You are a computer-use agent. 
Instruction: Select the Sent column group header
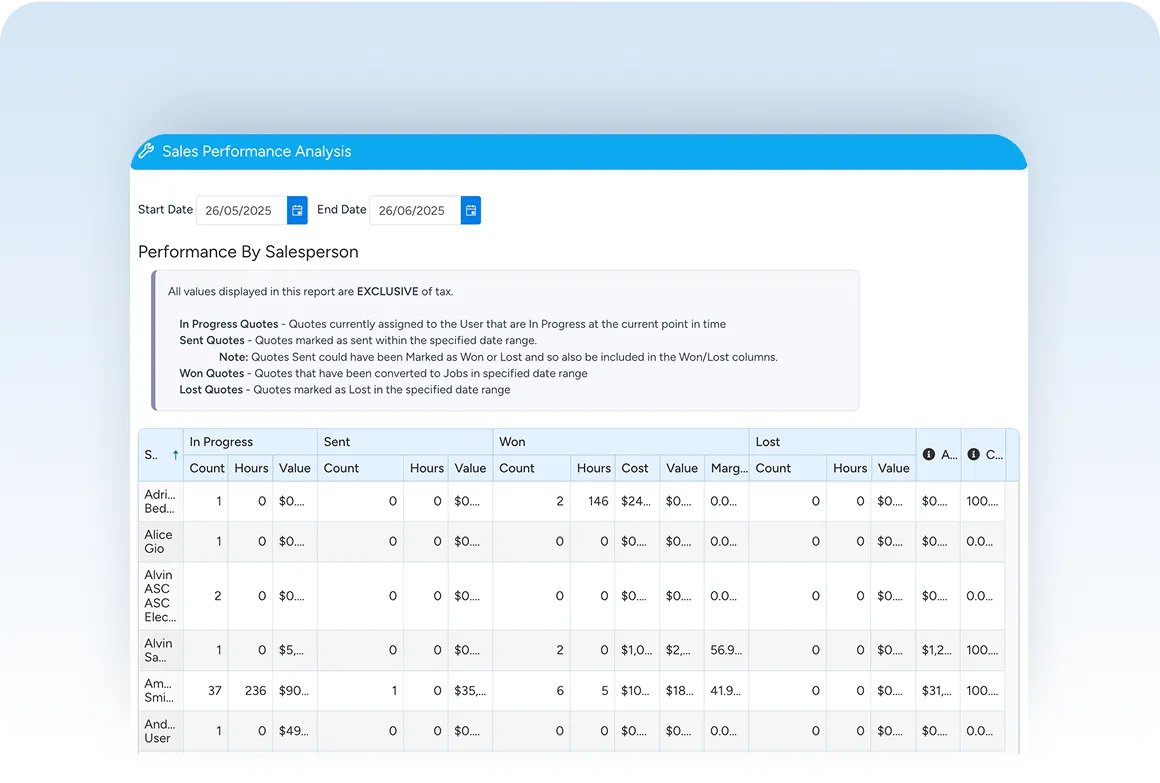pyautogui.click(x=405, y=442)
